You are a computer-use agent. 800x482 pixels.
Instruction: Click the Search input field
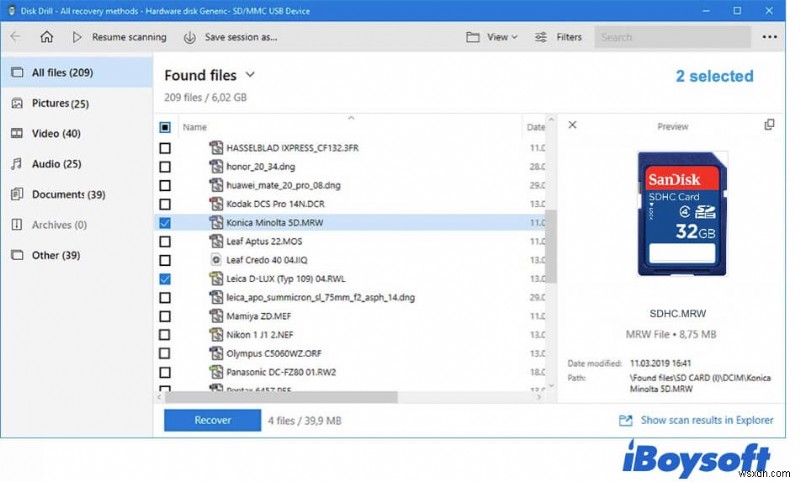[x=672, y=37]
